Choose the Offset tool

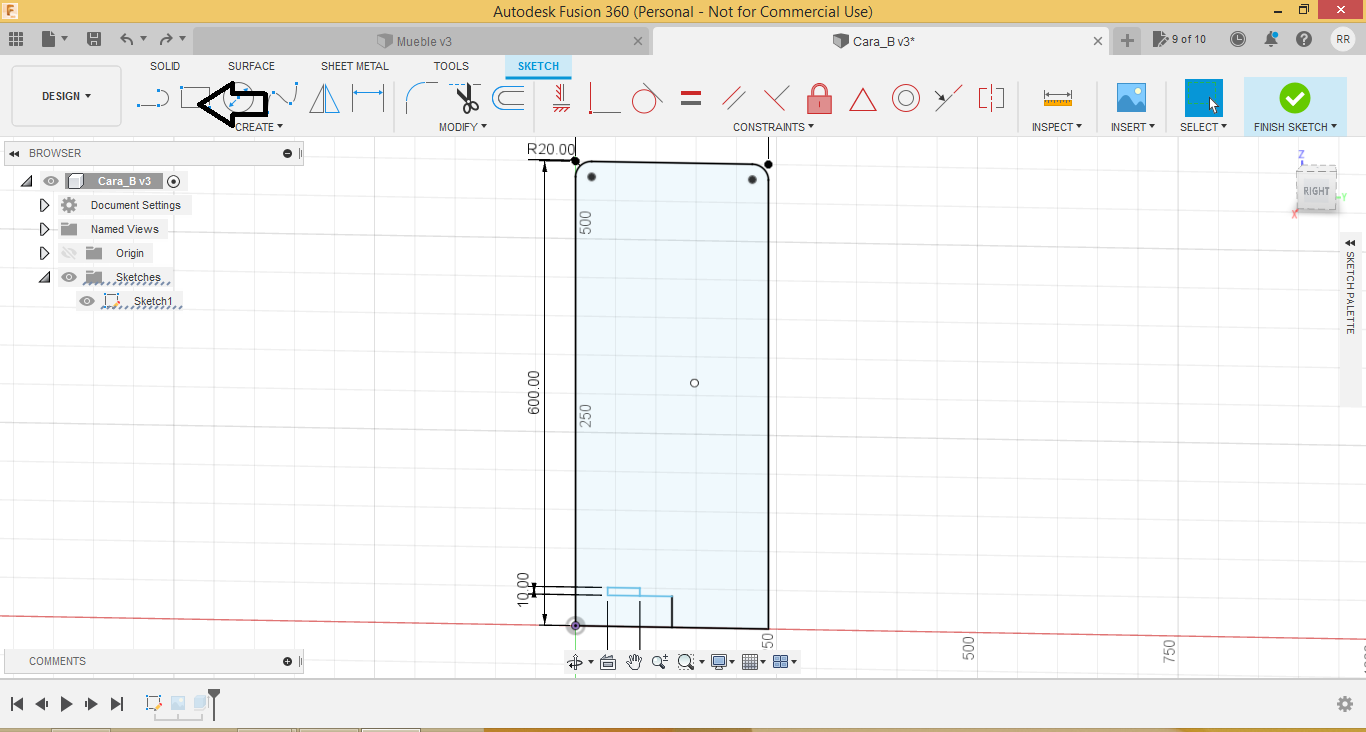pyautogui.click(x=508, y=98)
